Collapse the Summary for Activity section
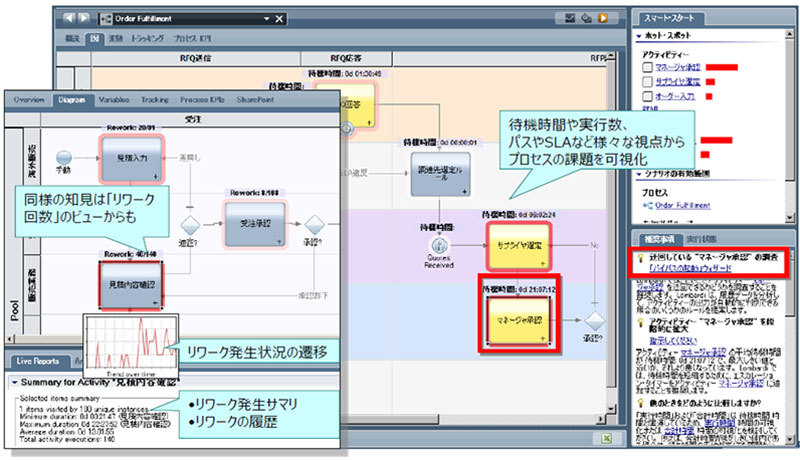 14,382
